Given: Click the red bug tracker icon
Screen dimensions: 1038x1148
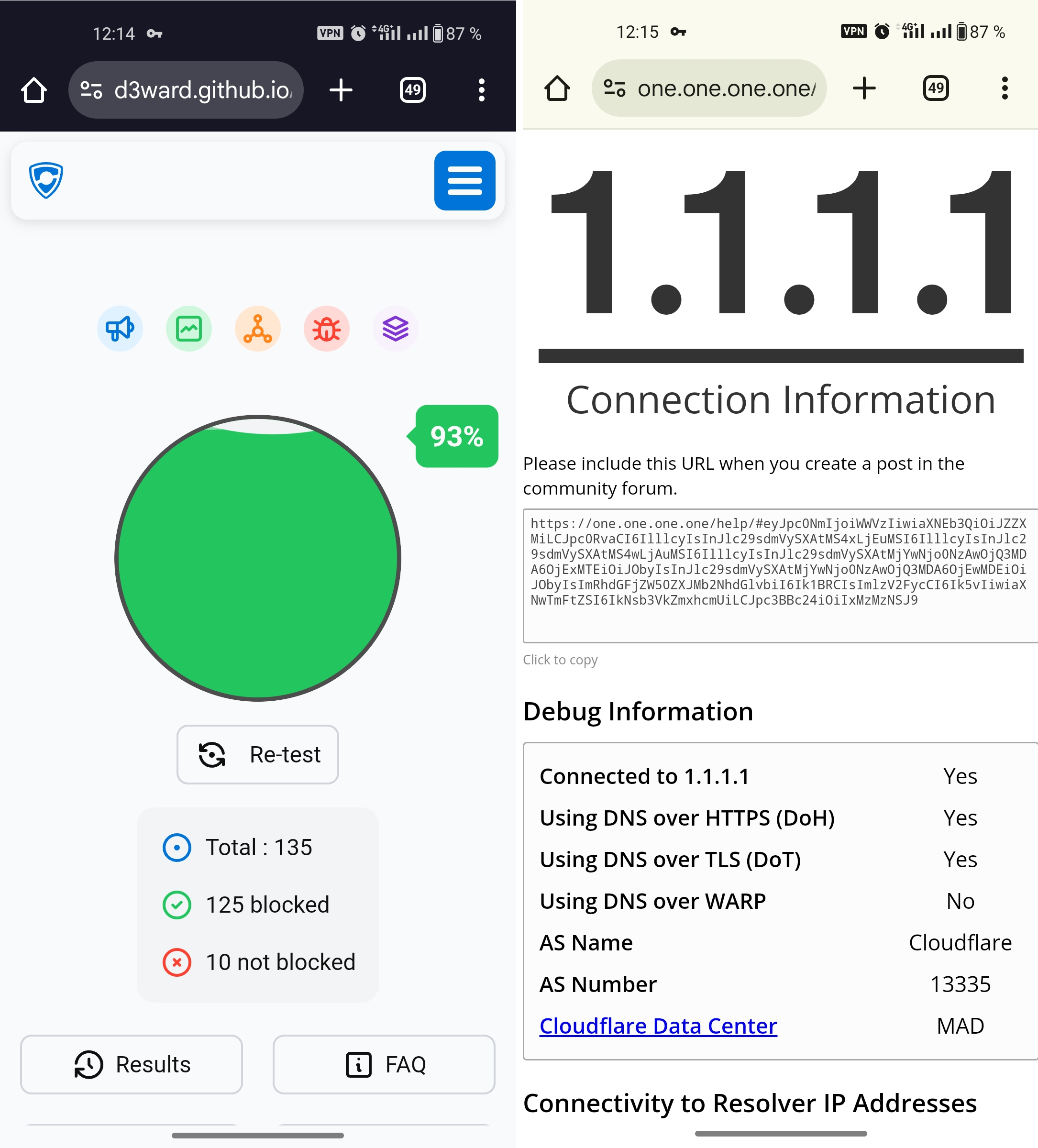Looking at the screenshot, I should [x=326, y=329].
